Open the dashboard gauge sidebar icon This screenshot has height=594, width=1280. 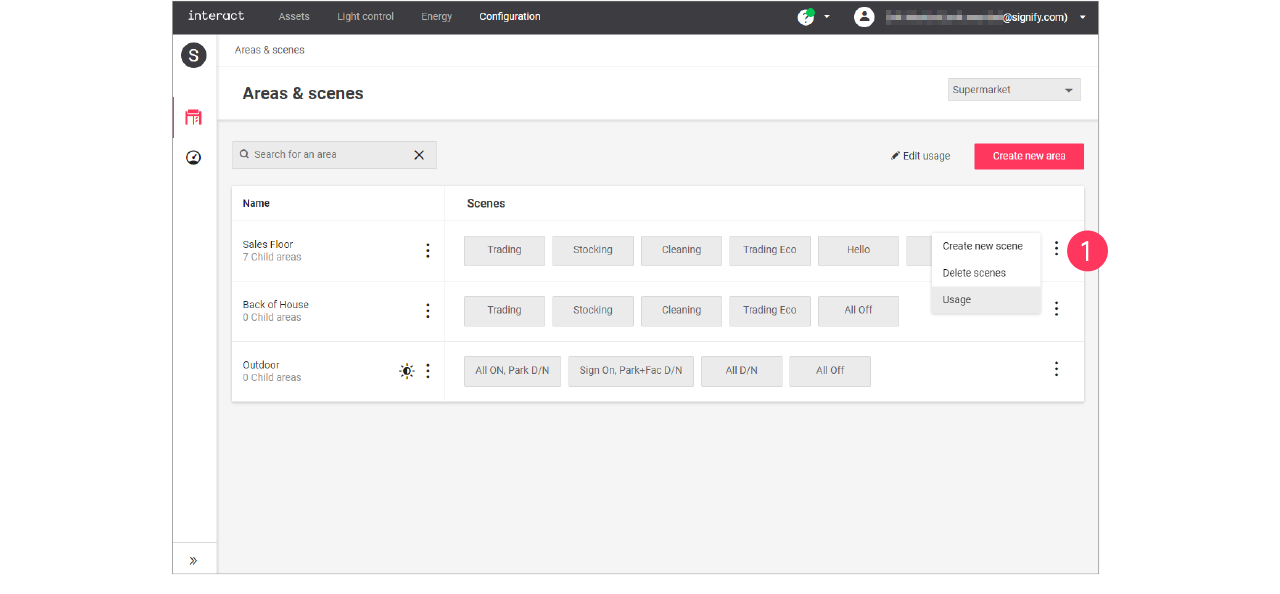(194, 158)
